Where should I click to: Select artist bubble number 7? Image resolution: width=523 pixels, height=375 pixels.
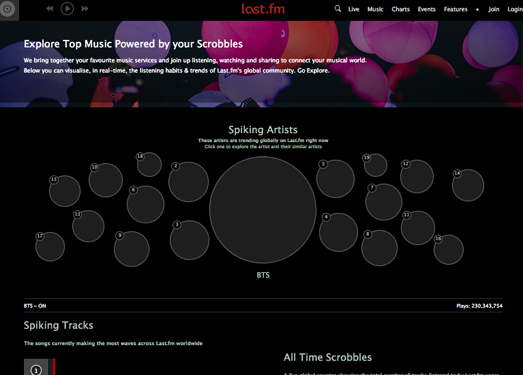click(x=384, y=202)
